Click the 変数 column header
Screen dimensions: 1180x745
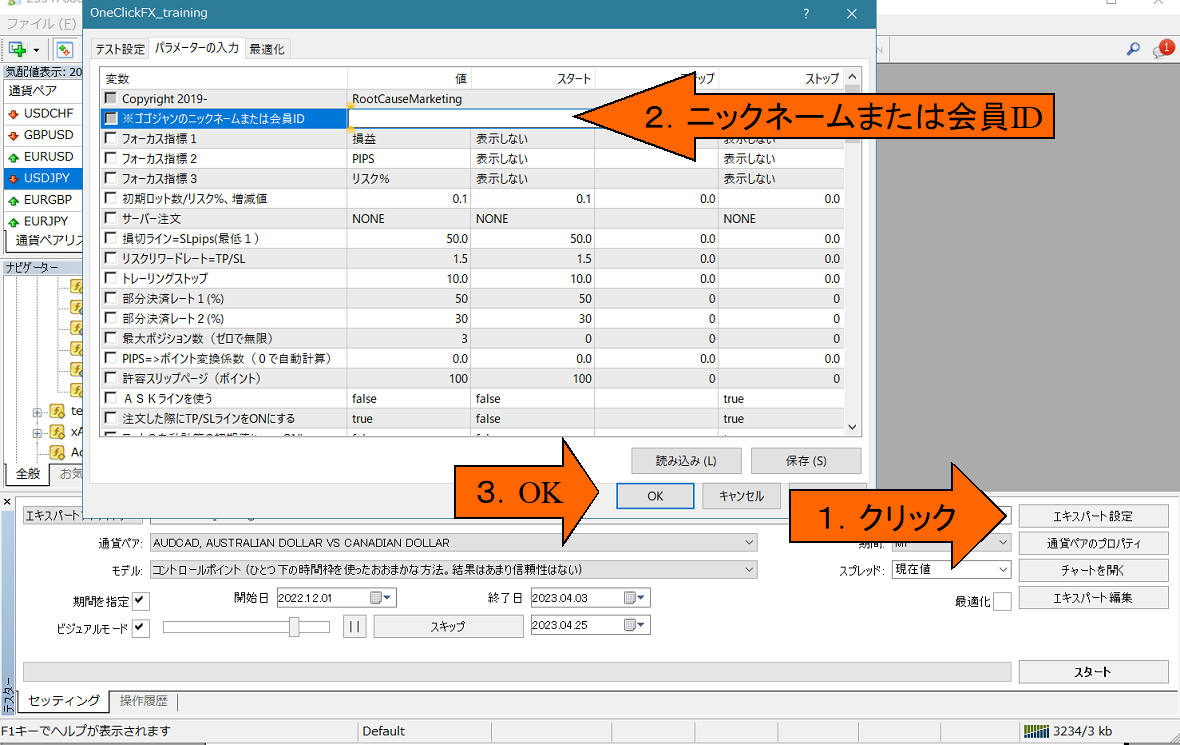tap(224, 78)
